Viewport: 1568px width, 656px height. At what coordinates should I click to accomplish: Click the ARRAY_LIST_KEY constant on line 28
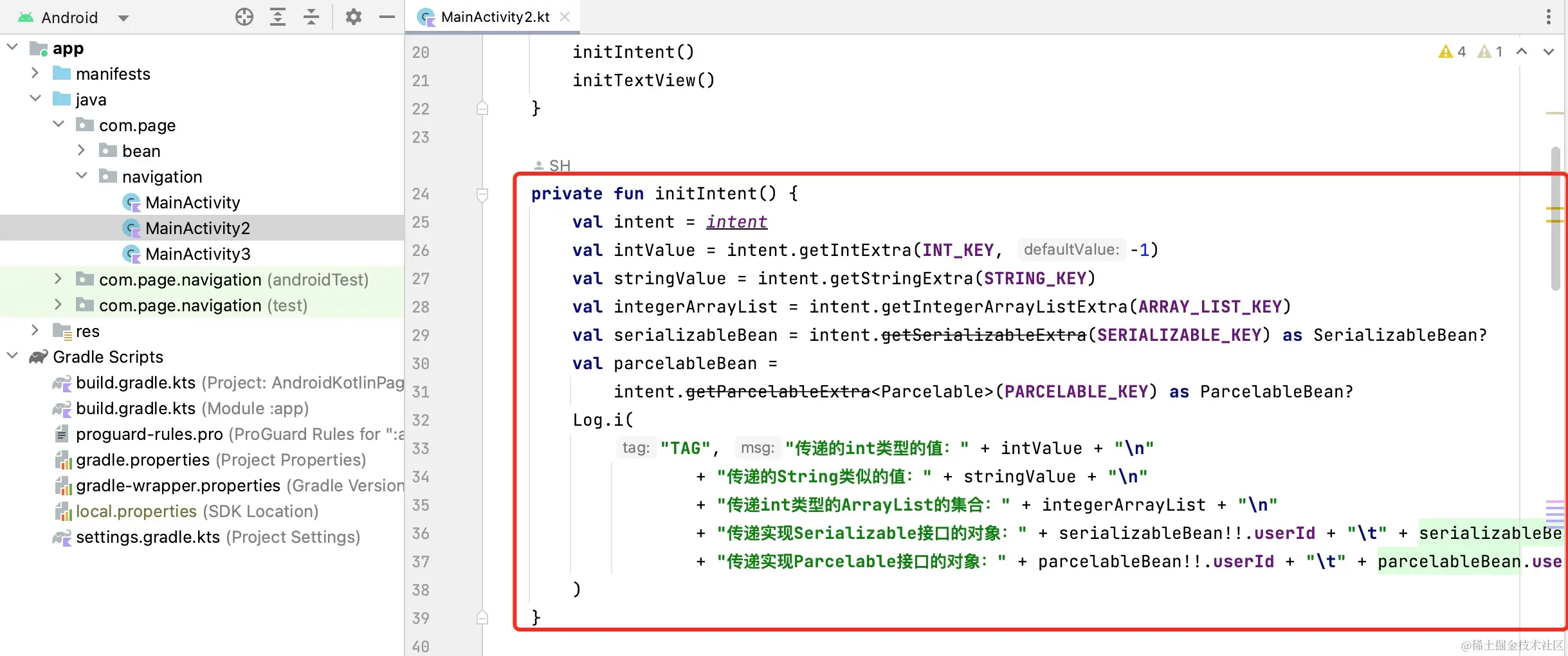[x=1210, y=307]
